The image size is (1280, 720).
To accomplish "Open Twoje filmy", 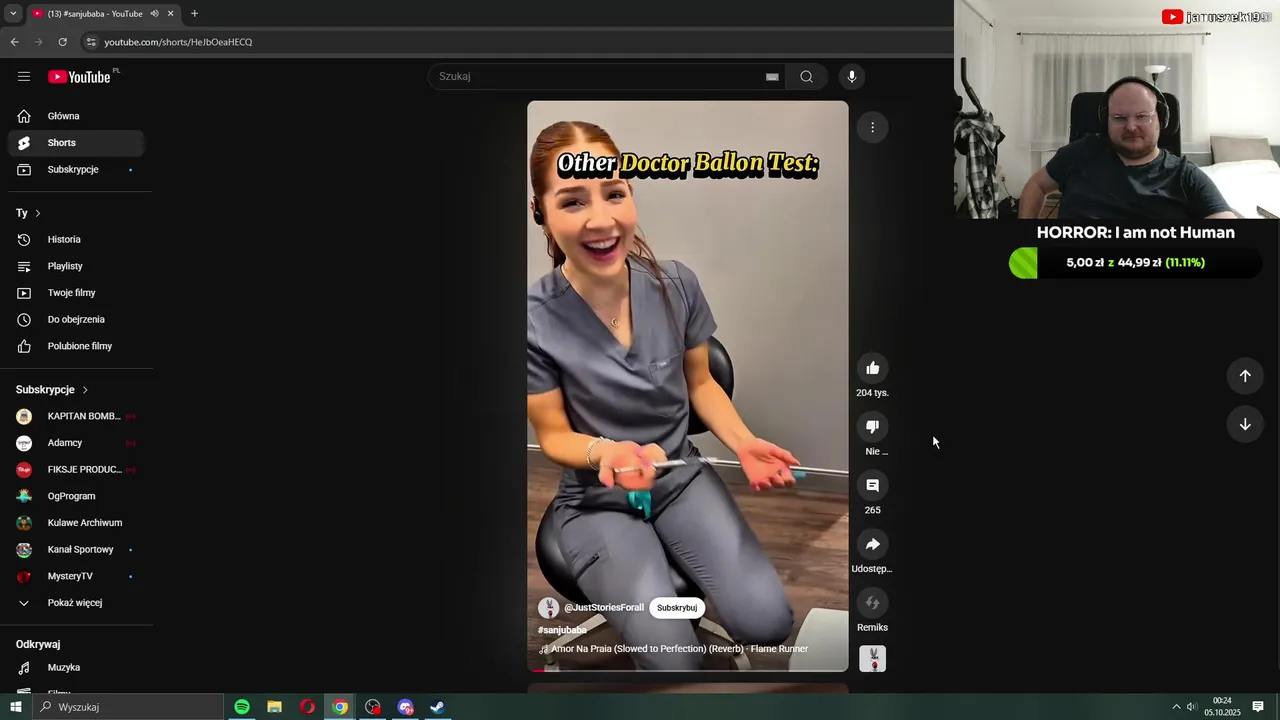I will click(x=76, y=293).
